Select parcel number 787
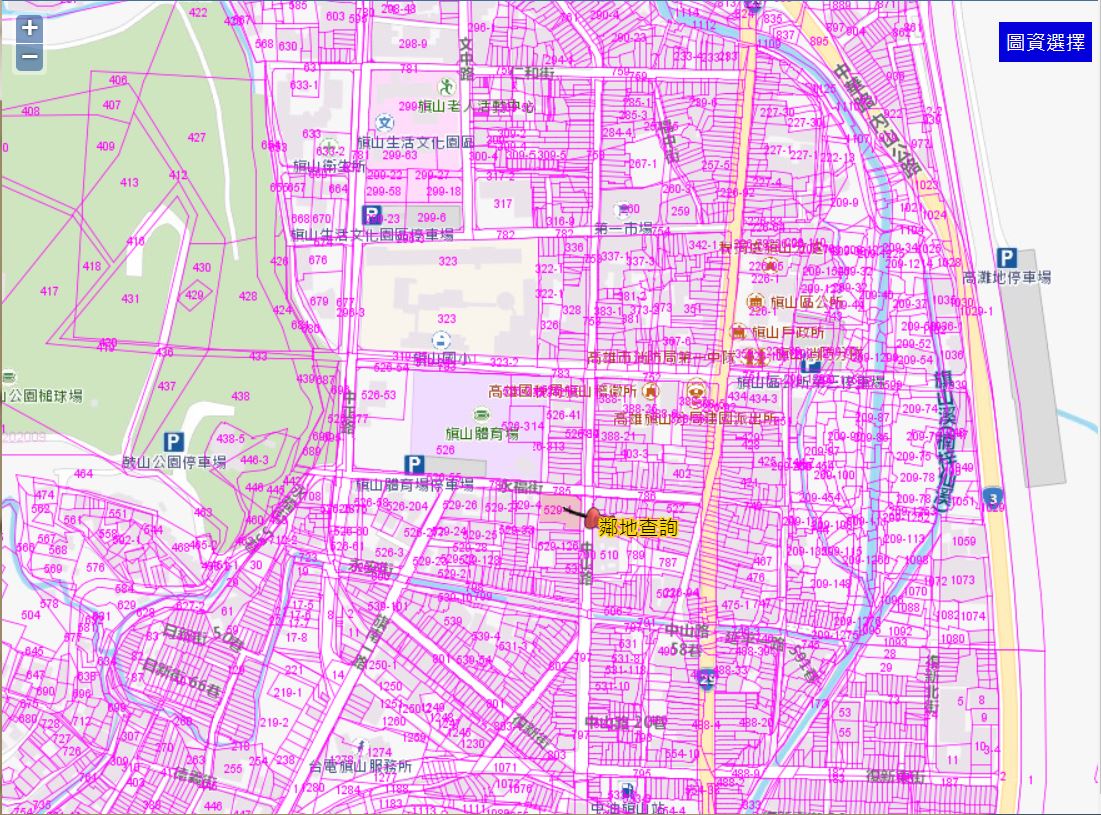1101x815 pixels. 668,562
